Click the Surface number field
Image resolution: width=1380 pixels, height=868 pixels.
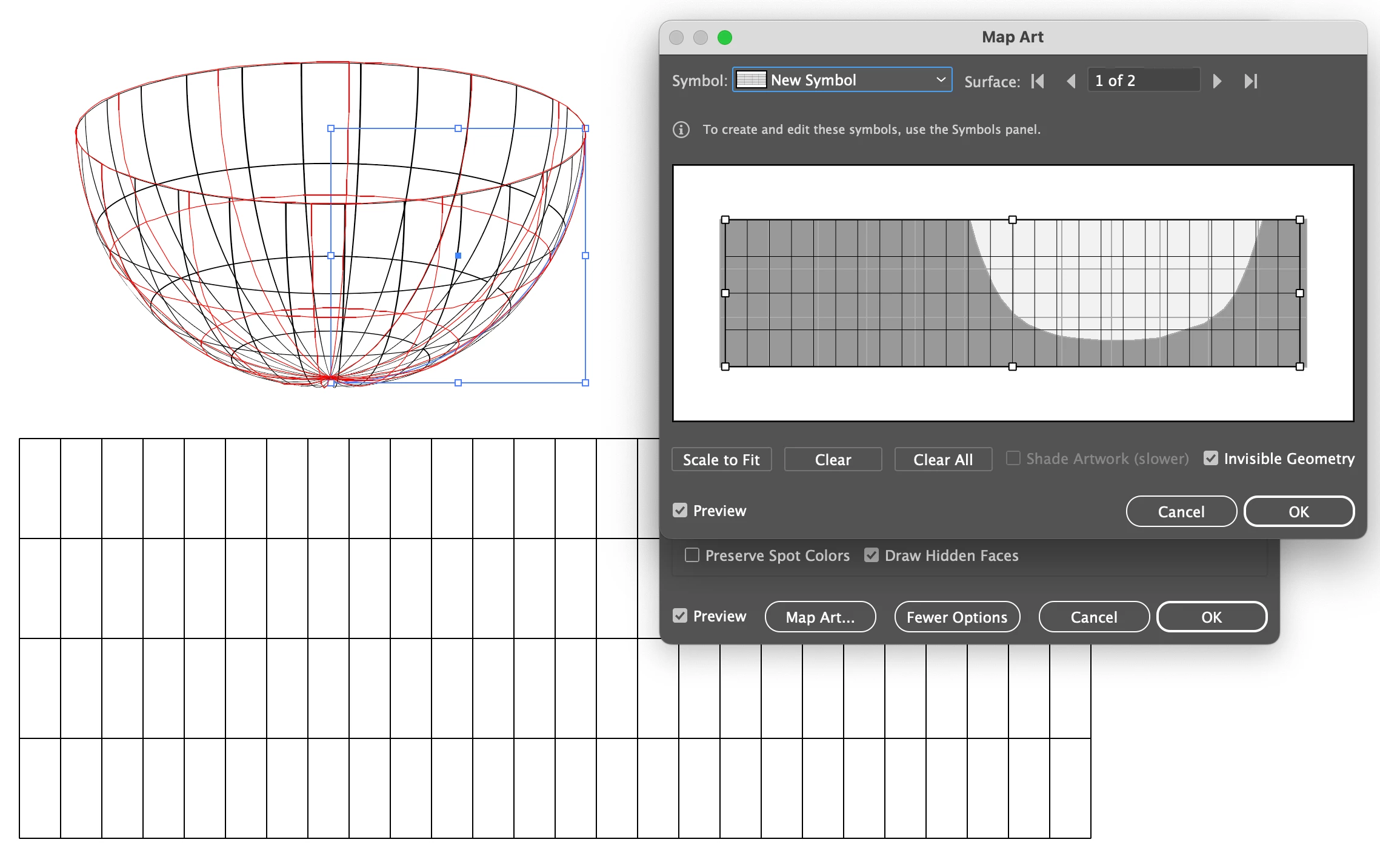click(x=1143, y=81)
